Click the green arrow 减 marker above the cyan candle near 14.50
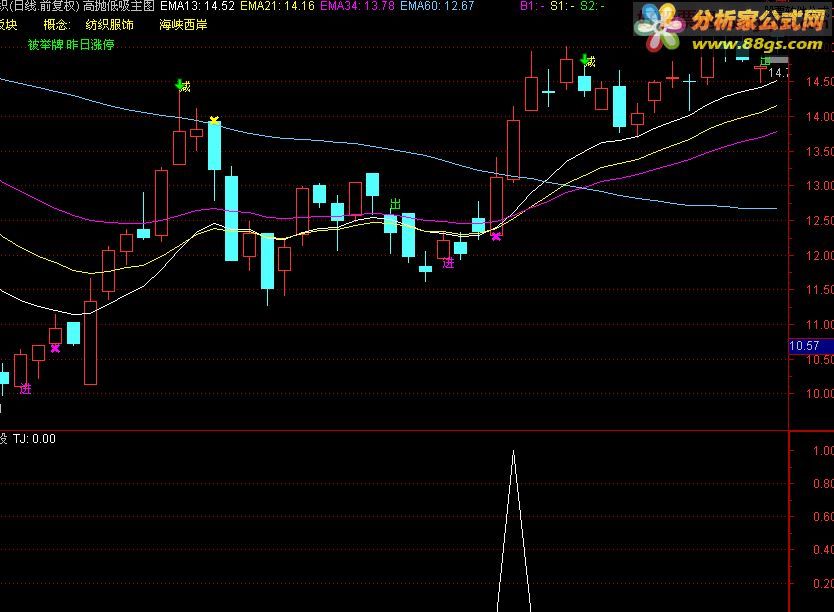834x612 pixels. 588,61
